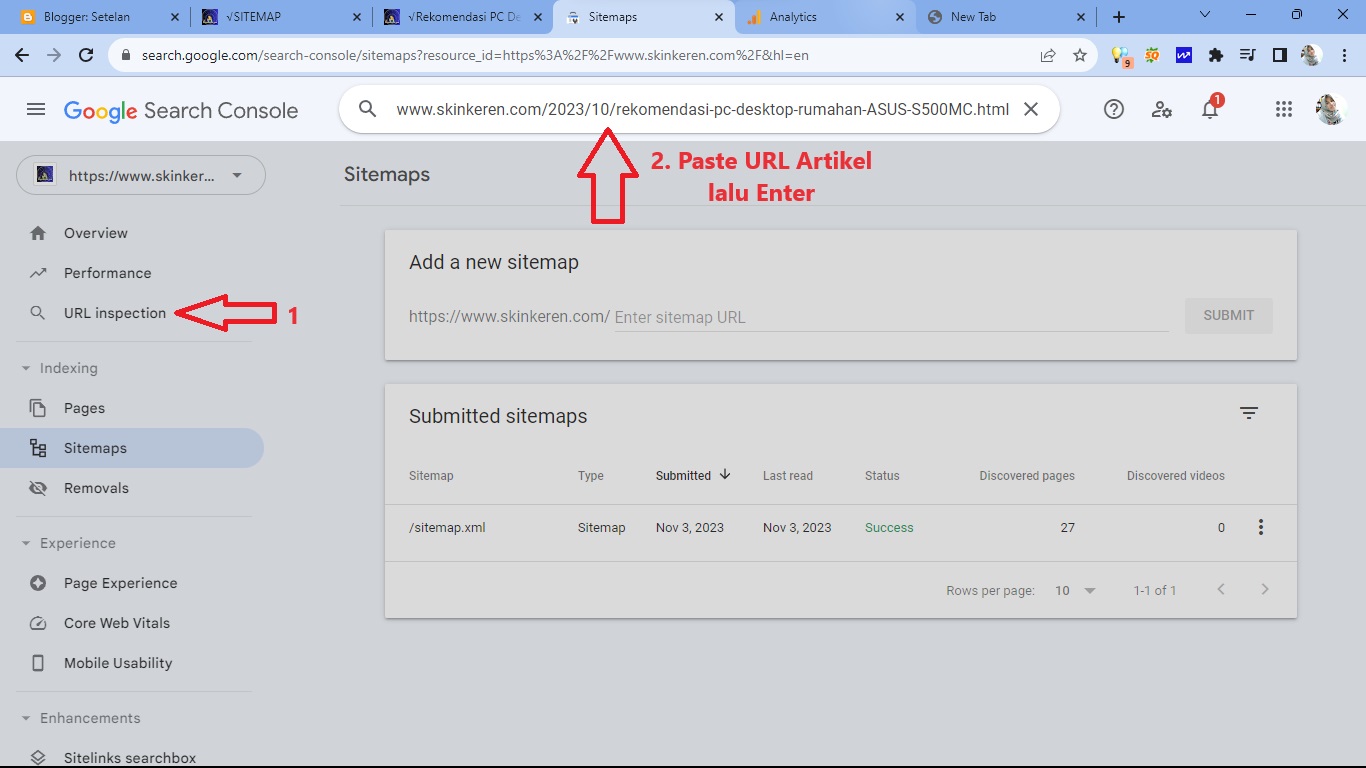Close the Analytics browser tab

click(x=900, y=17)
